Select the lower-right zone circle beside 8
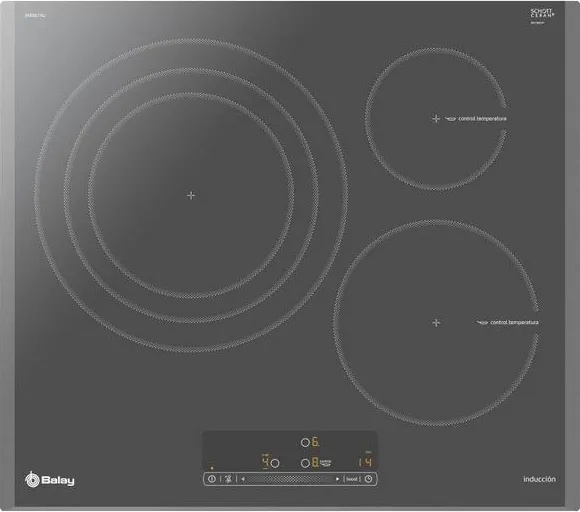580x512 pixels. coord(305,463)
